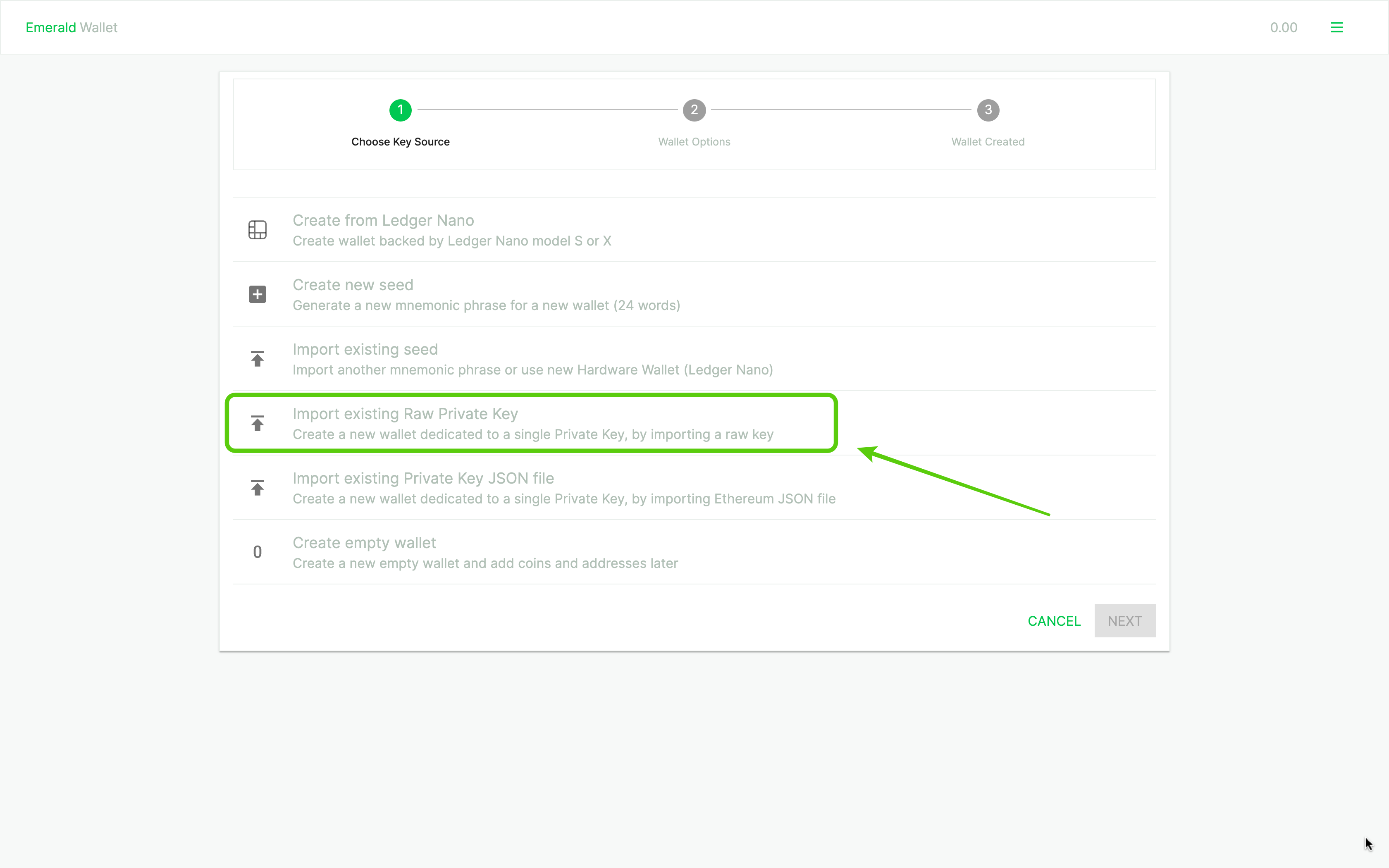Click the CANCEL button to abort
The height and width of the screenshot is (868, 1389).
pyautogui.click(x=1054, y=620)
